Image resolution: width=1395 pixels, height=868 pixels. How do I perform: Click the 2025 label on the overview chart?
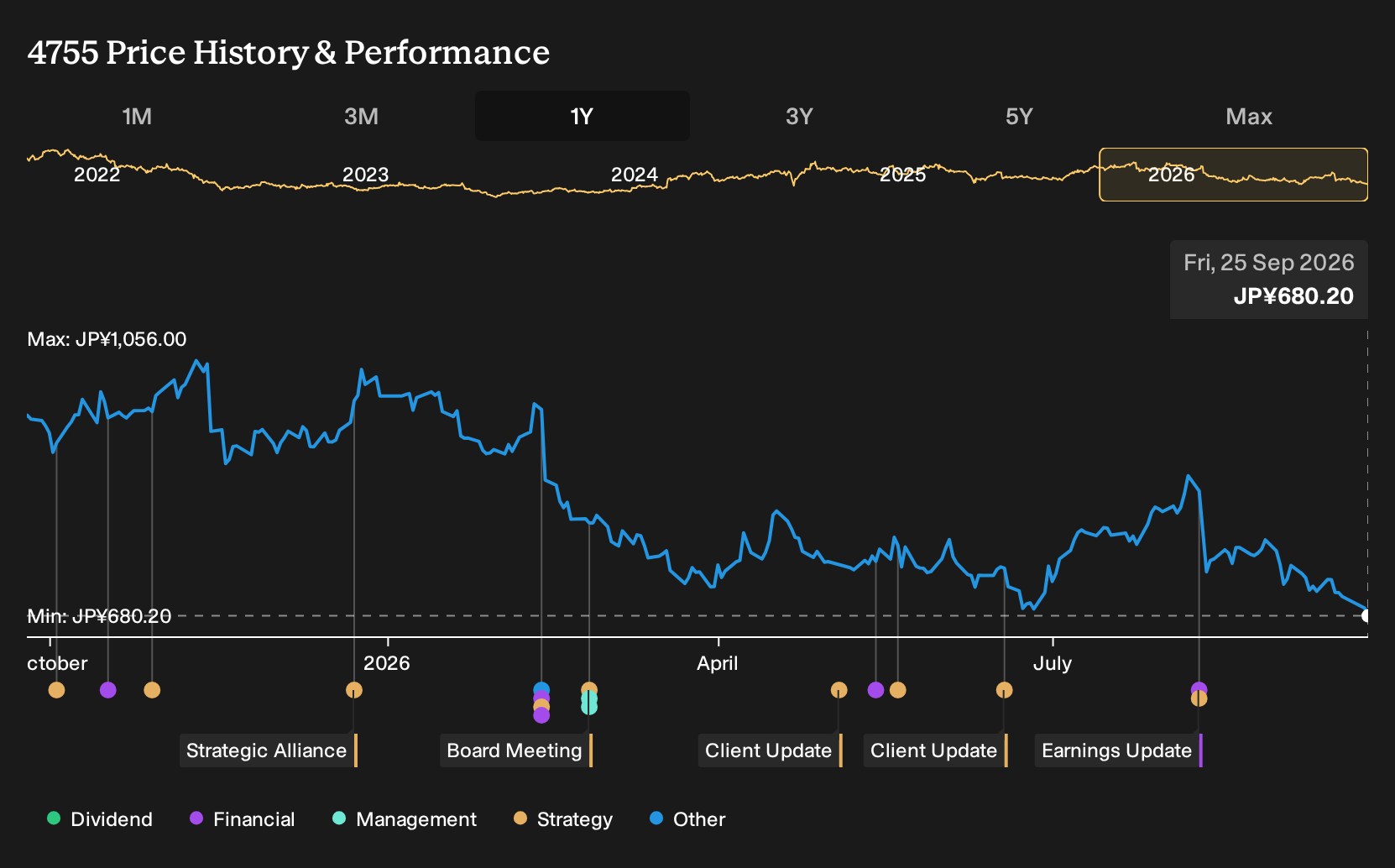[903, 175]
